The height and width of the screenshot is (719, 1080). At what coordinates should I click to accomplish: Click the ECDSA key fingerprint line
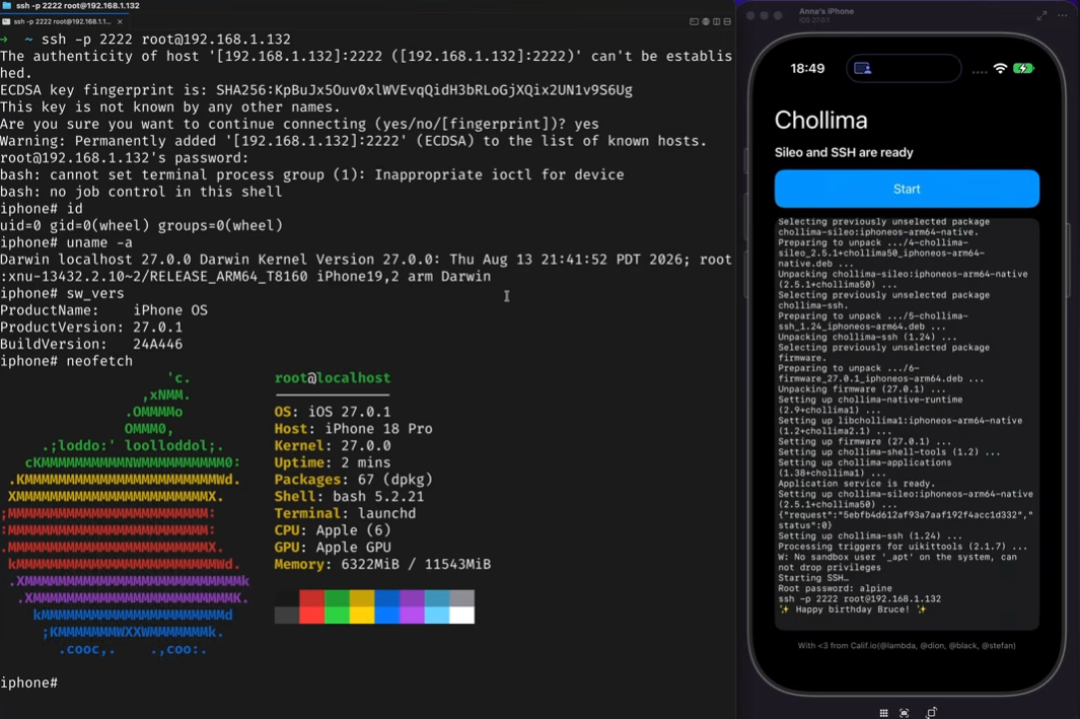pos(316,90)
